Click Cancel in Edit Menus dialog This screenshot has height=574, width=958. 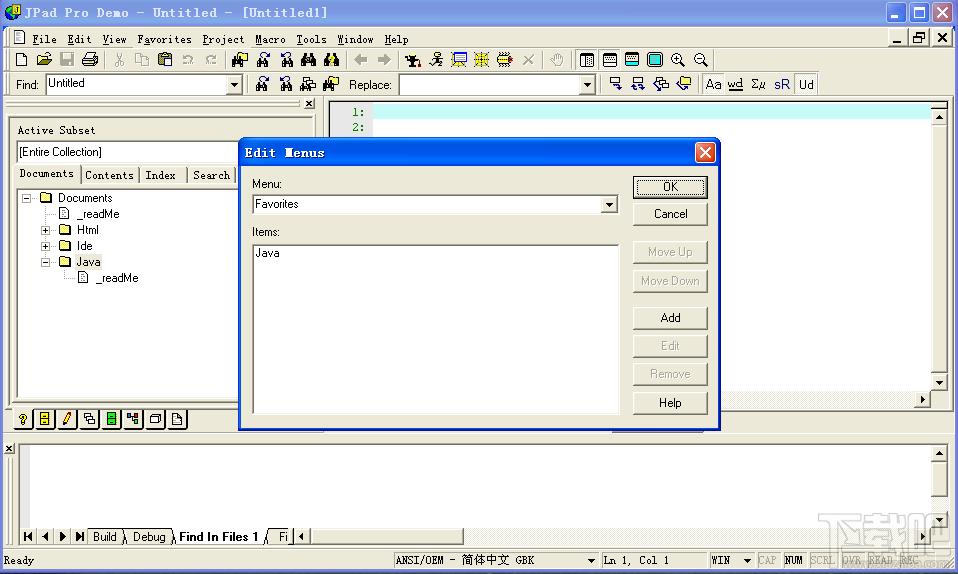point(670,214)
